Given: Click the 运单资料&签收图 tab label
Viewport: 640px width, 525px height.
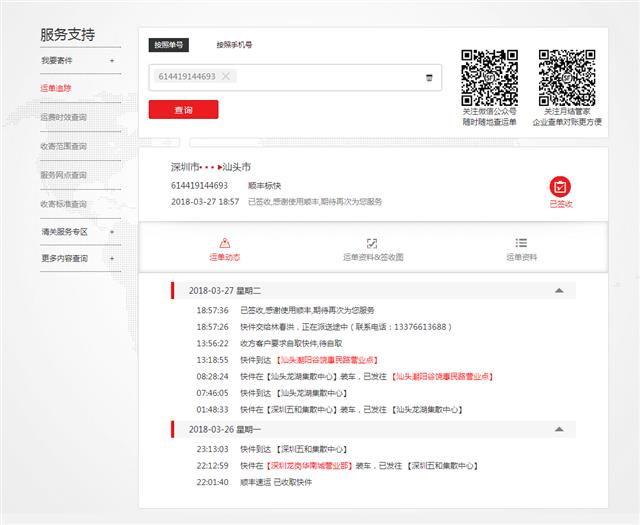Looking at the screenshot, I should coord(373,257).
